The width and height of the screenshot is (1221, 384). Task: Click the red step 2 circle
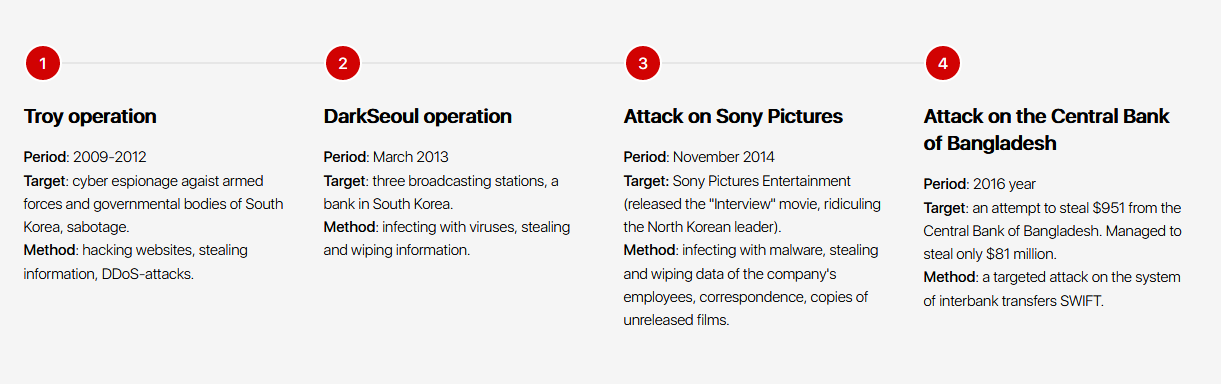pyautogui.click(x=343, y=63)
